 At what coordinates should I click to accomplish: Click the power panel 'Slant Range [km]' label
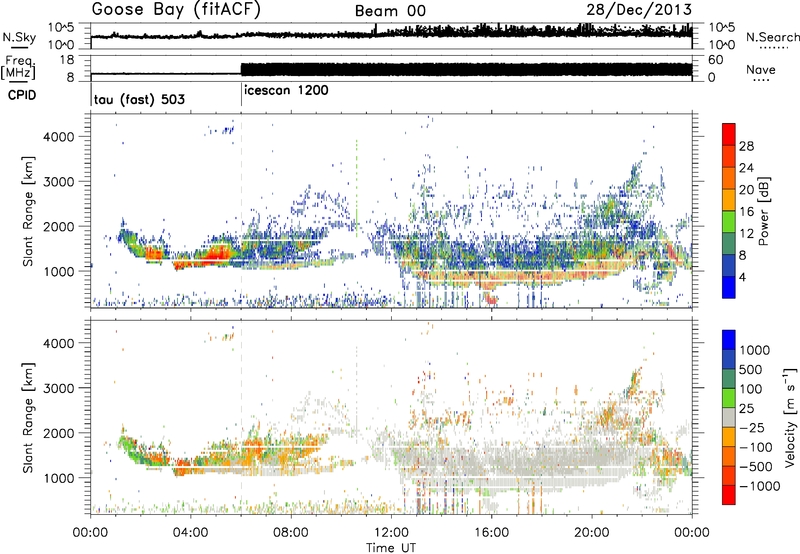28,211
